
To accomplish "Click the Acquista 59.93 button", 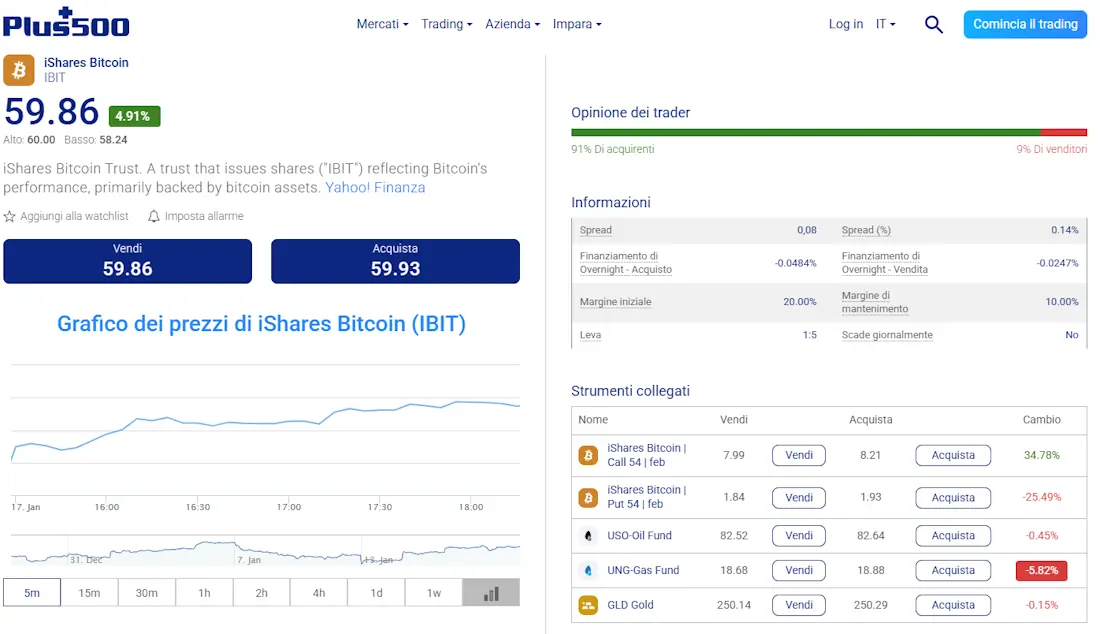I will (396, 261).
